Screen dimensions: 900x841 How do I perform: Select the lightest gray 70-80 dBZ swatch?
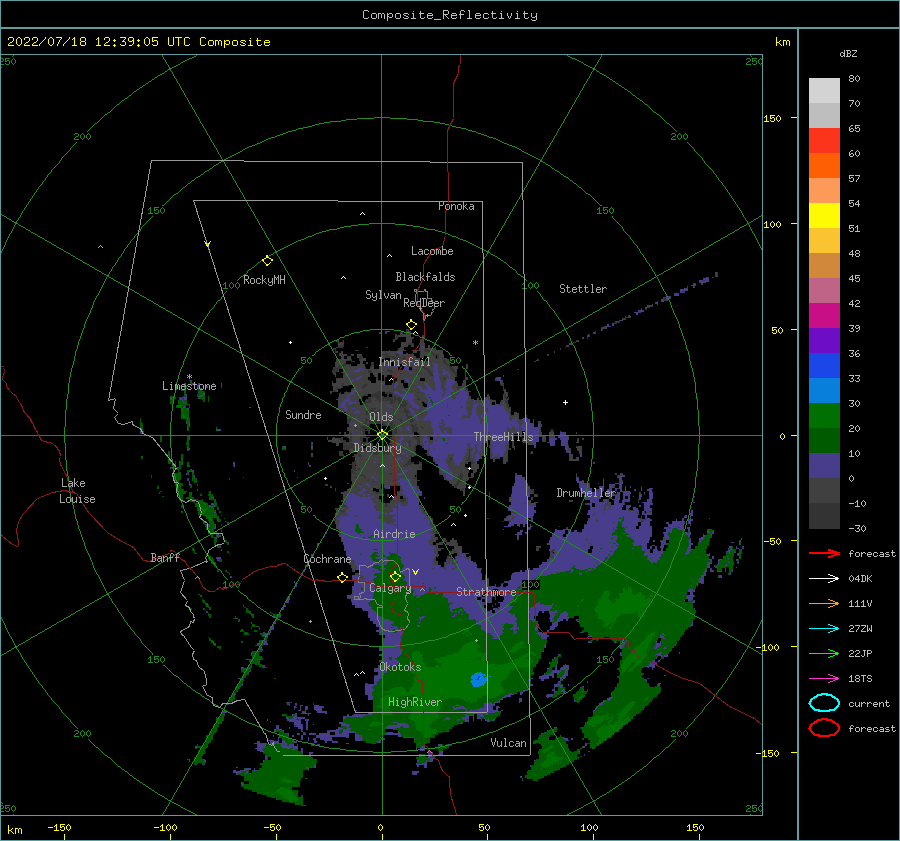tap(824, 91)
